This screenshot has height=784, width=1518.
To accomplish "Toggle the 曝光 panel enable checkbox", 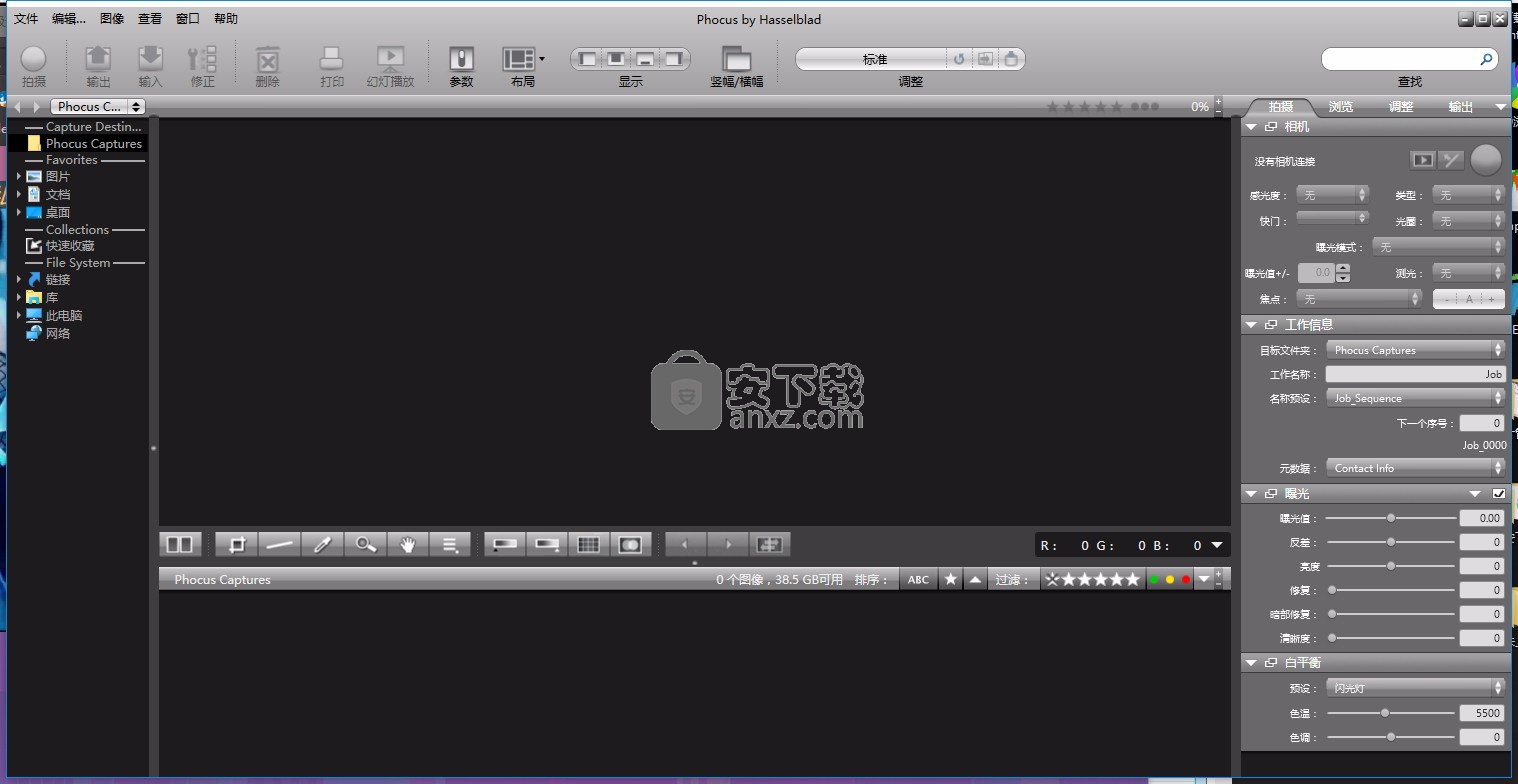I will [1498, 494].
